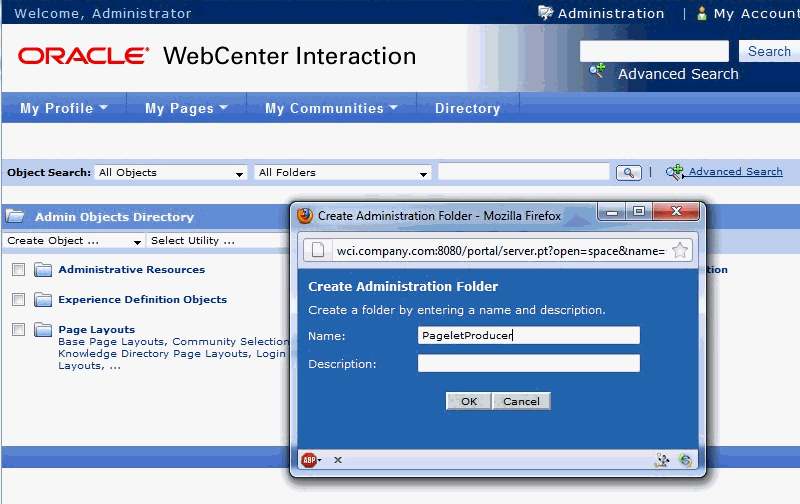The height and width of the screenshot is (504, 800).
Task: Click the banner Advanced Search magnifier icon
Action: [x=597, y=71]
